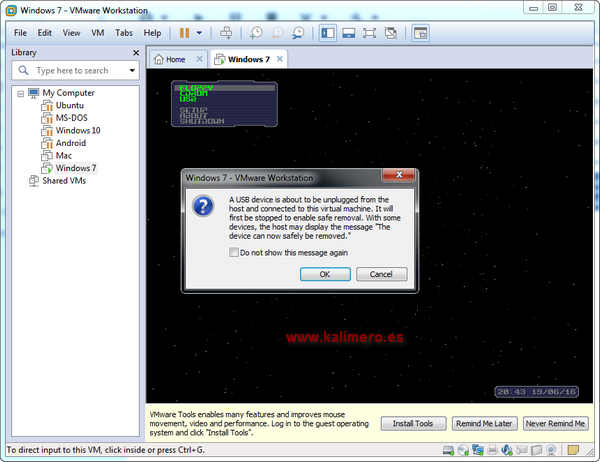Click the Never Remind Me button
Screen dimensions: 600x462
(555, 423)
